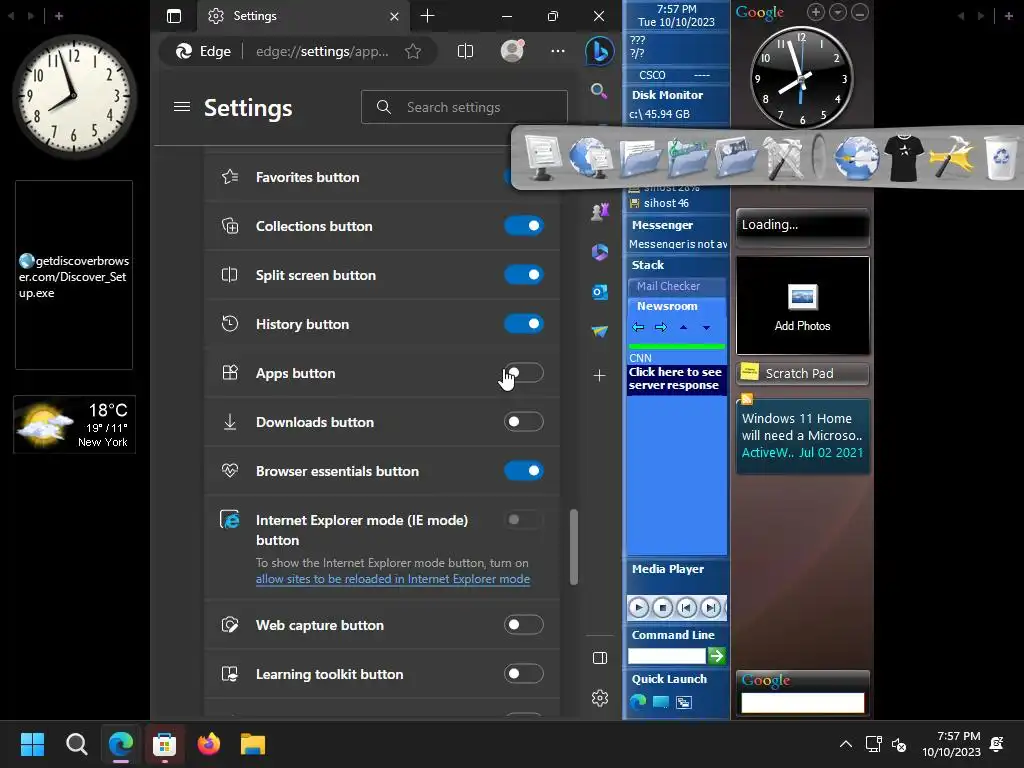Click the Command Line text input
1024x768 pixels.
[667, 656]
